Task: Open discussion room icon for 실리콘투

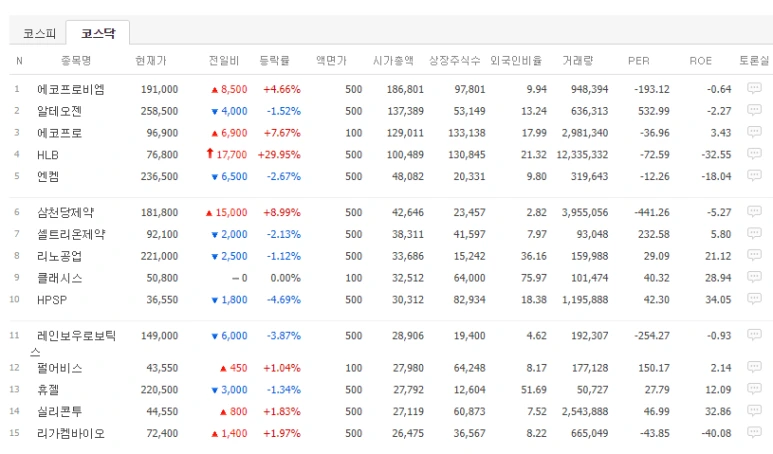Action: (754, 410)
